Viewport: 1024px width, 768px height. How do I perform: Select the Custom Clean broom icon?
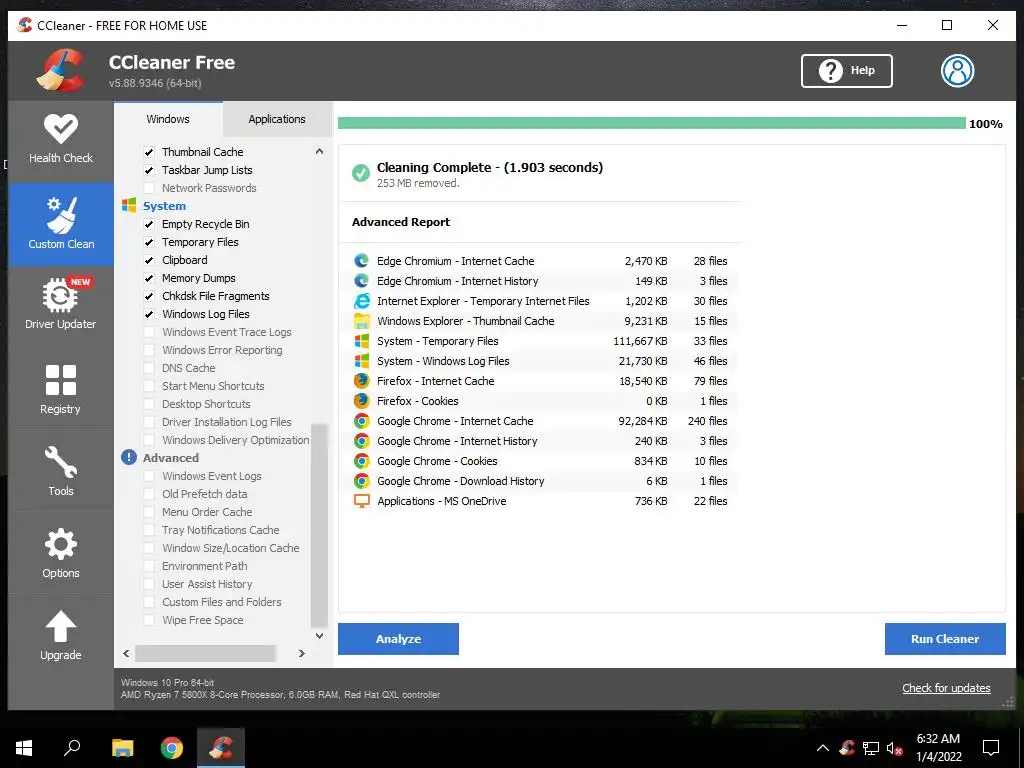pyautogui.click(x=61, y=216)
